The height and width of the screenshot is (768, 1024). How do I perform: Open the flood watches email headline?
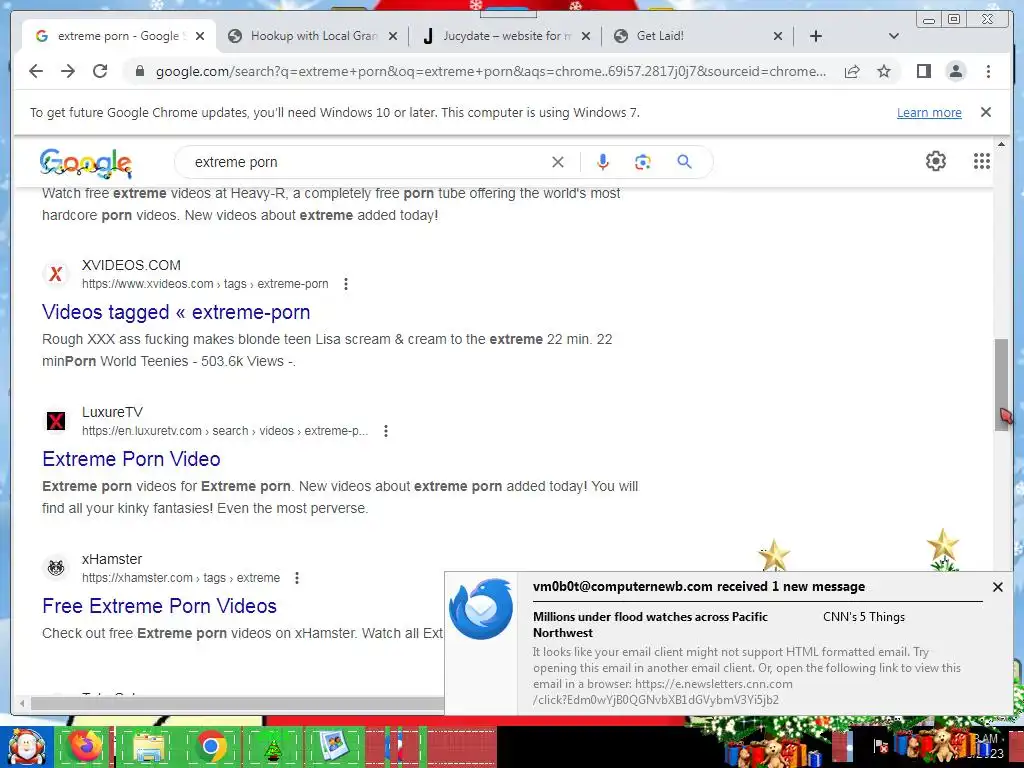pos(650,624)
